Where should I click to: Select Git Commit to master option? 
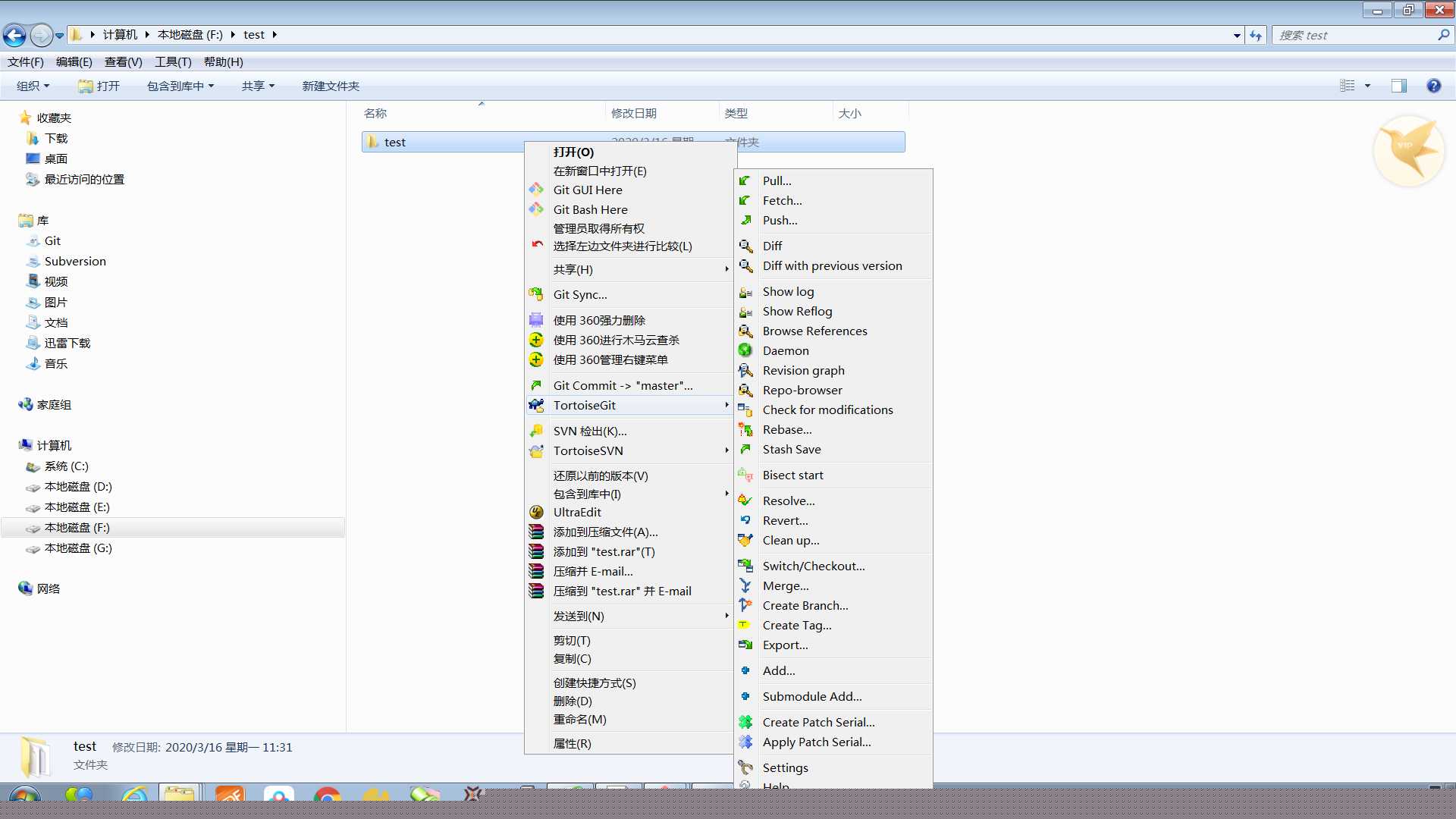click(622, 384)
